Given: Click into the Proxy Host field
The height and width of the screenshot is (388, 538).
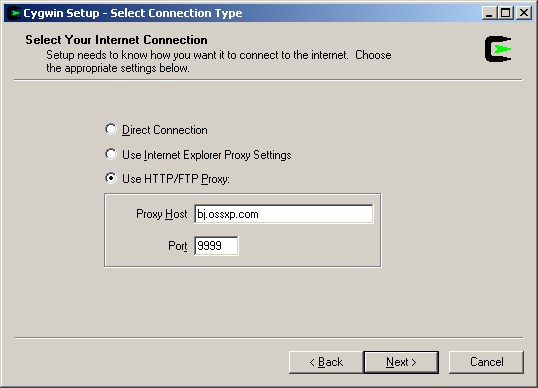Looking at the screenshot, I should coord(284,214).
